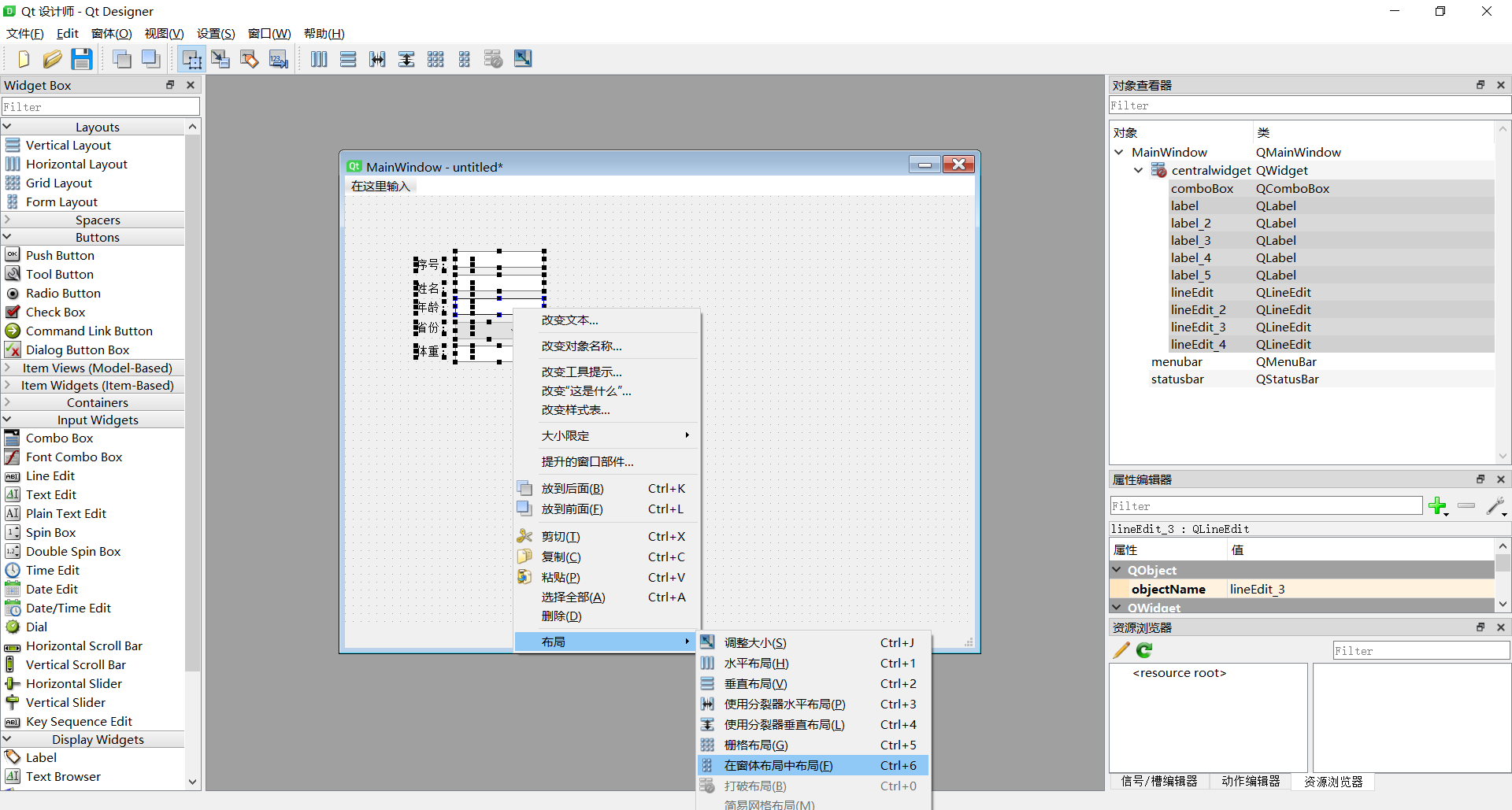
Task: Click the Break Layout toolbar icon
Action: point(494,59)
